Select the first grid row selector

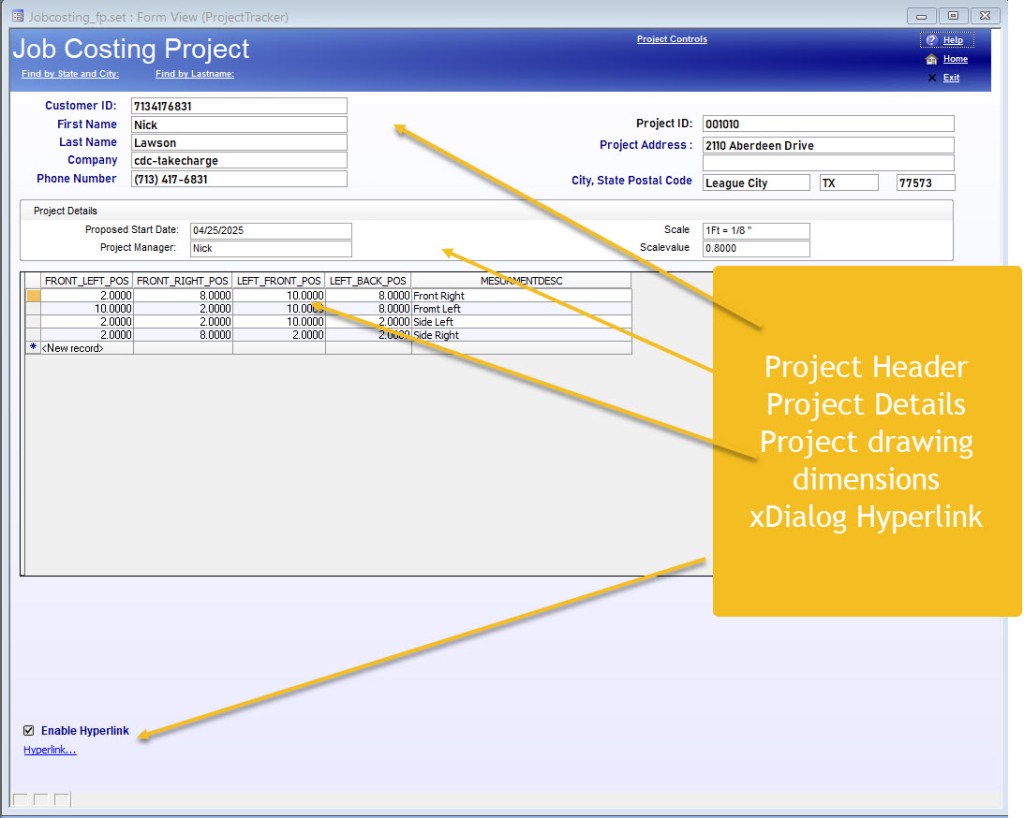click(x=33, y=296)
